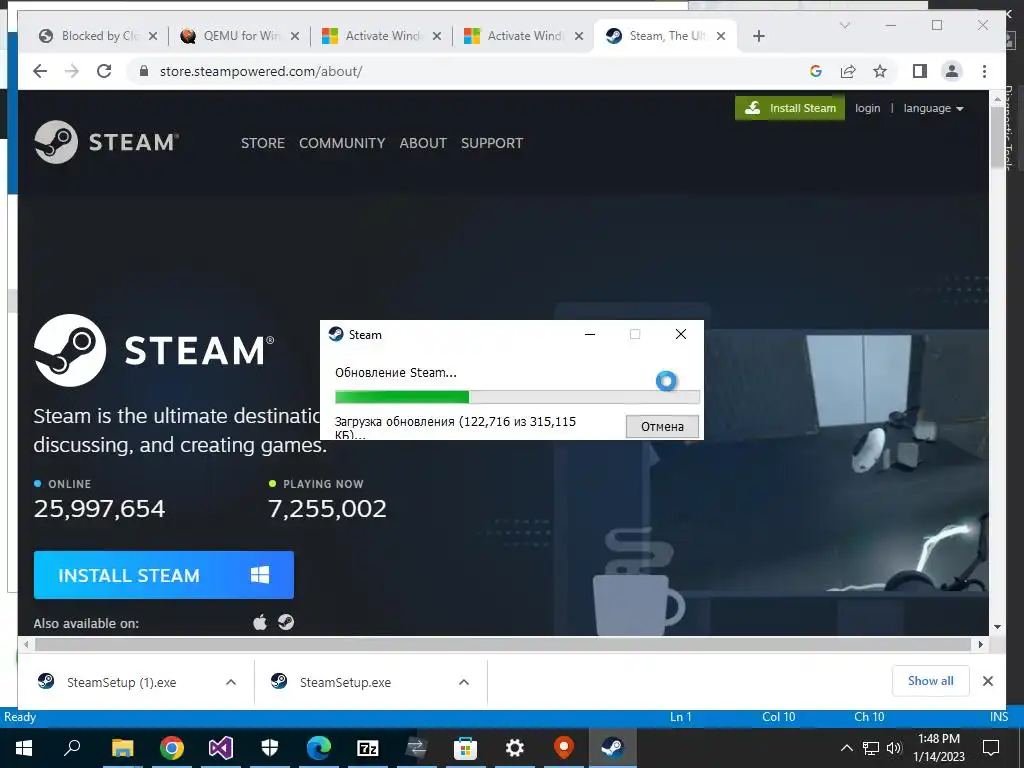The width and height of the screenshot is (1024, 768).
Task: Click the page's horizontal scrollbar
Action: (x=503, y=645)
